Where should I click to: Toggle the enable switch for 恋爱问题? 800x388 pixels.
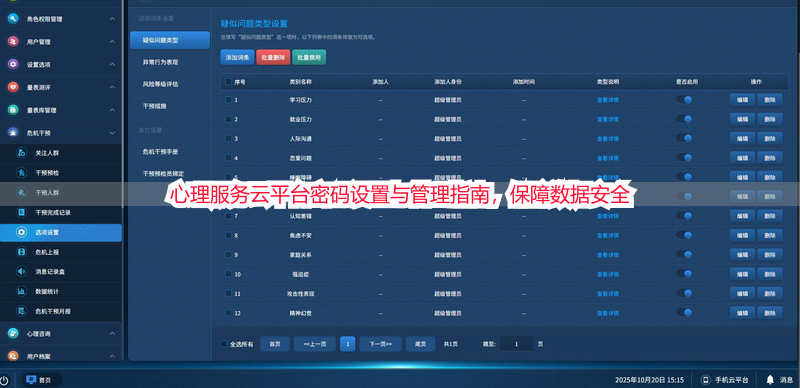(x=684, y=158)
